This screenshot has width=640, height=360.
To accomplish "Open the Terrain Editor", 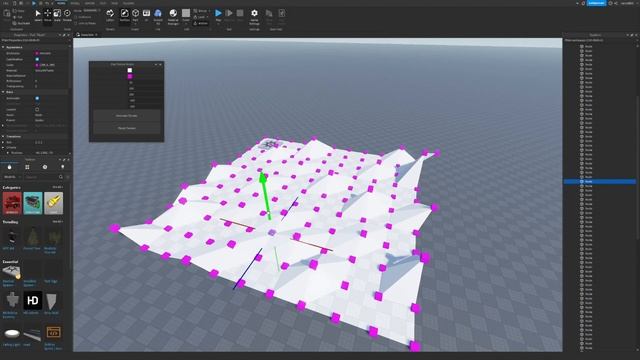I will coord(110,15).
